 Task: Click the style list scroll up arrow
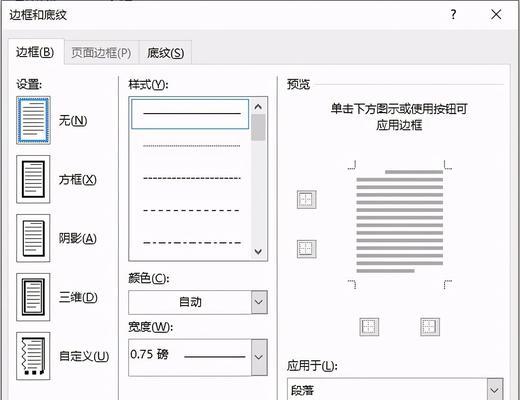[x=258, y=107]
